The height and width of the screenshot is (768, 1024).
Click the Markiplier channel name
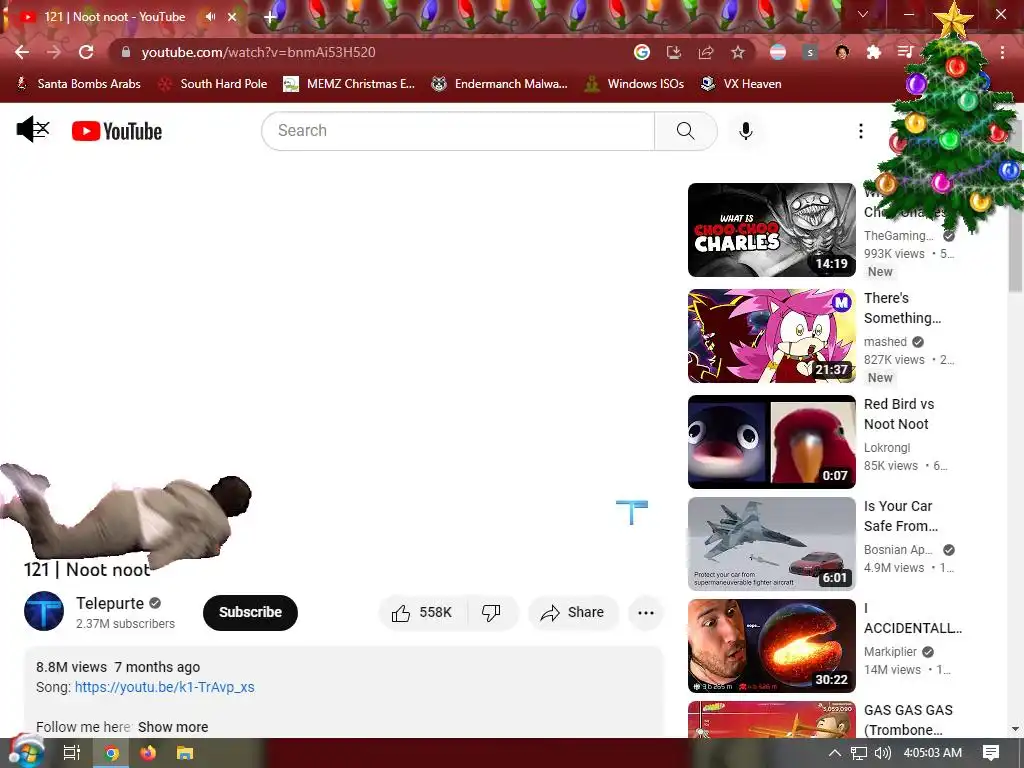point(890,652)
